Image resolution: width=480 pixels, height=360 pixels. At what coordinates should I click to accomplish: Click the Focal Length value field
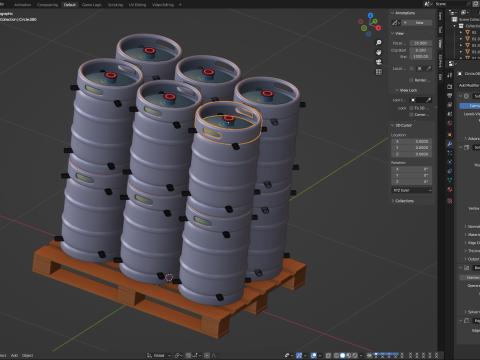click(x=421, y=43)
